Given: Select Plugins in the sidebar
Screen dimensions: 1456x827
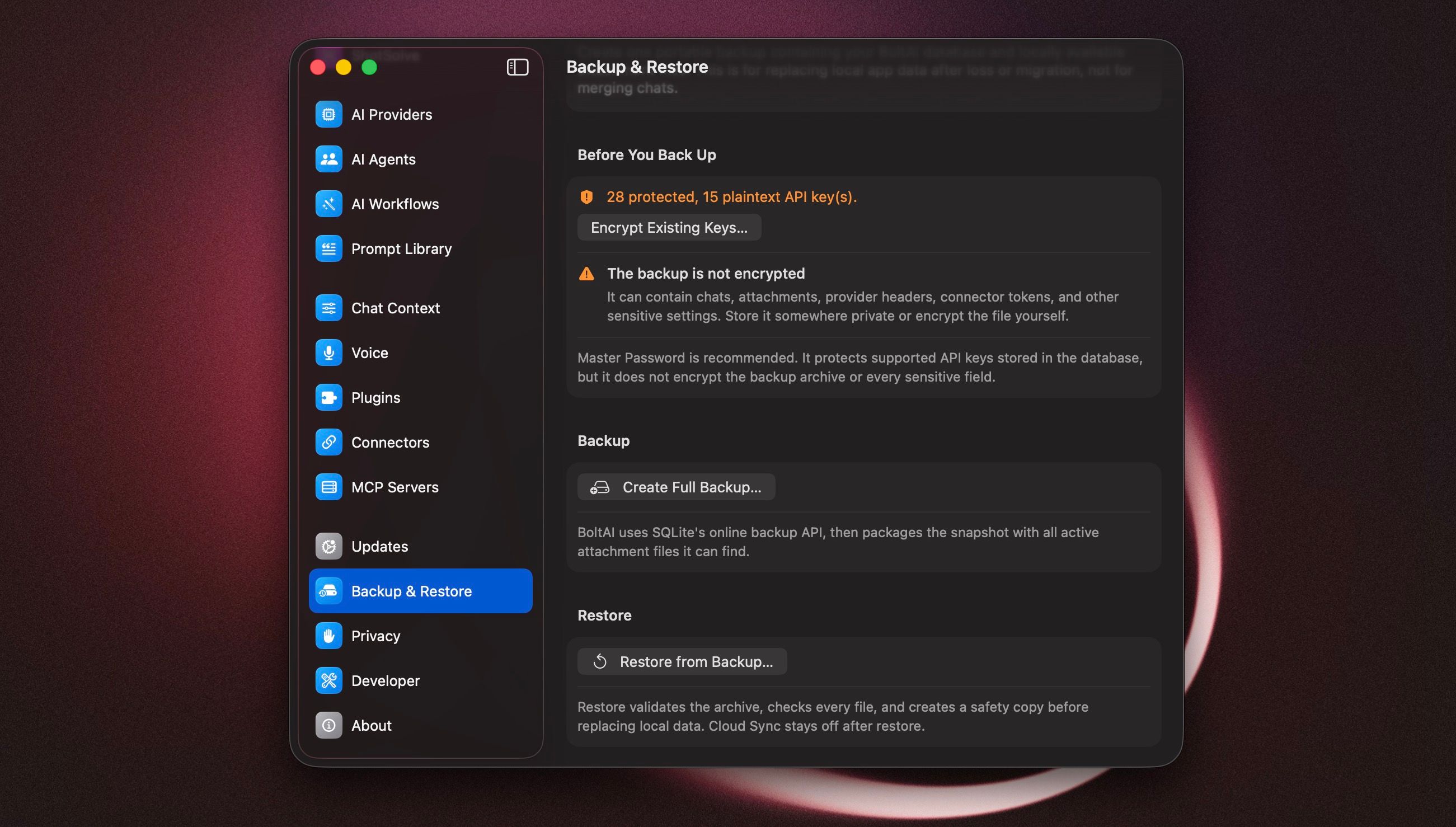Looking at the screenshot, I should click(421, 398).
